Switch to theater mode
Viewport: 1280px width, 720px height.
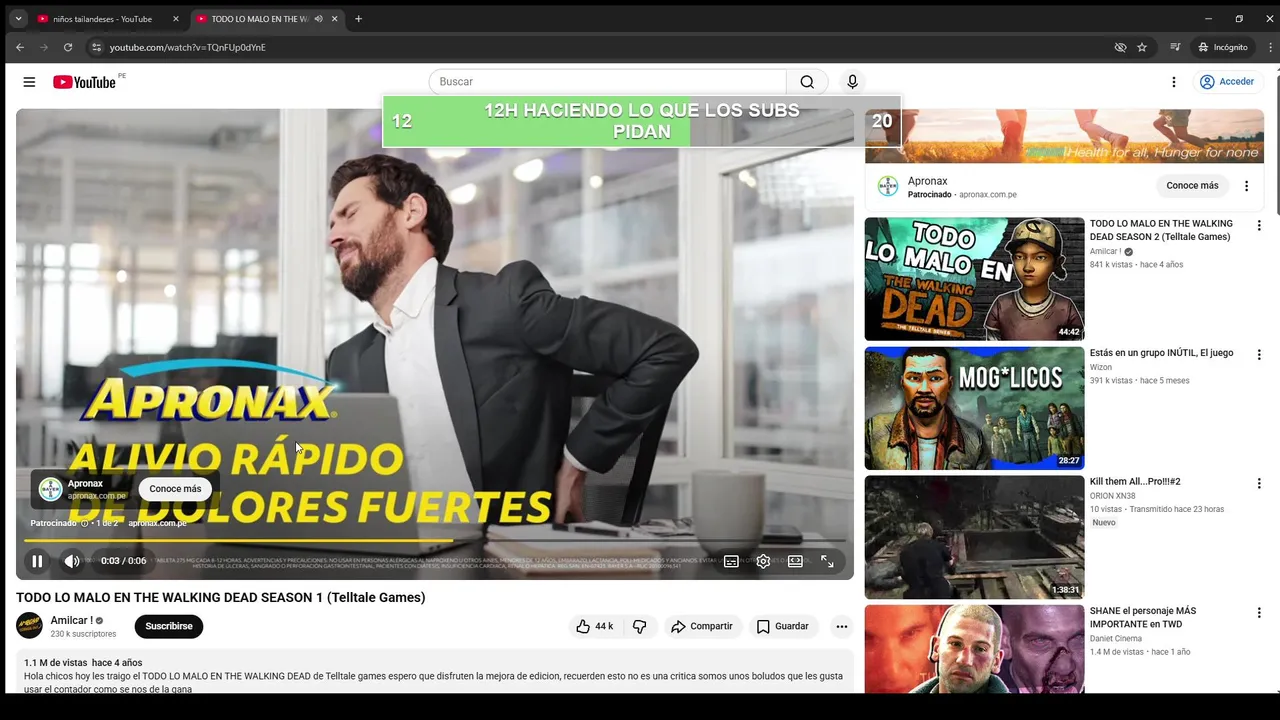point(795,561)
